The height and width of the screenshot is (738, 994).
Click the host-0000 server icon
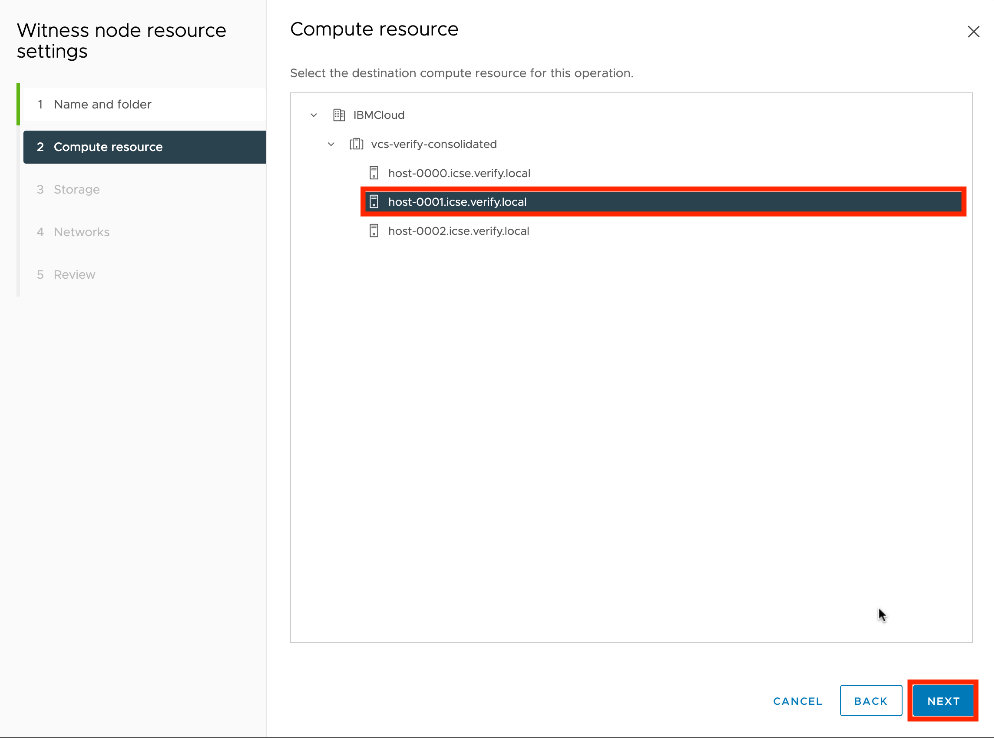tap(374, 173)
